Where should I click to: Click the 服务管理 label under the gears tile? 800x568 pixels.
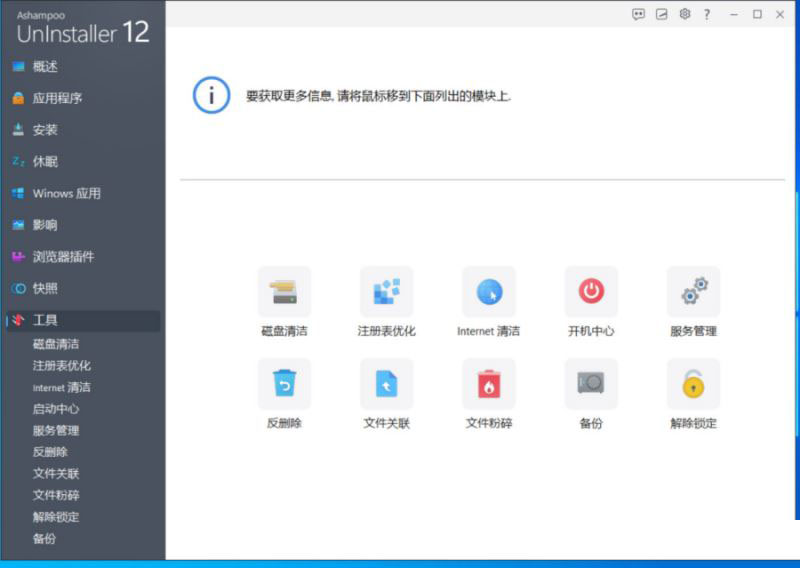pyautogui.click(x=693, y=331)
